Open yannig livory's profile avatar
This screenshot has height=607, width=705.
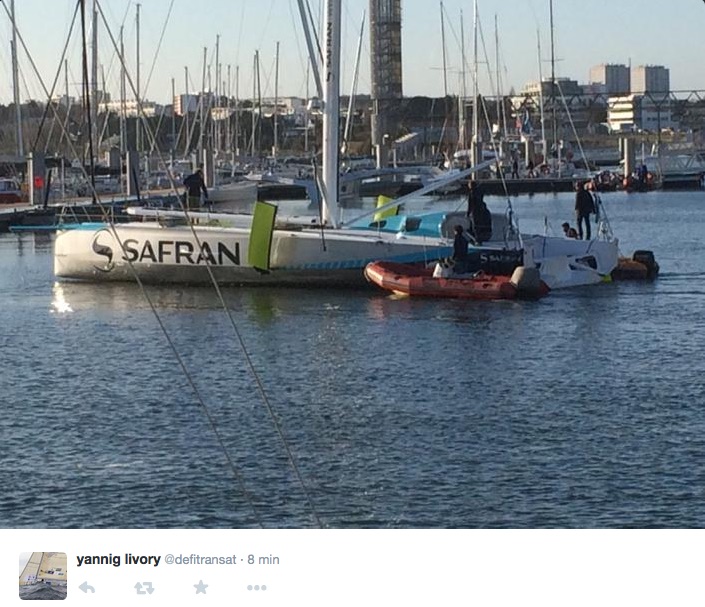point(43,576)
